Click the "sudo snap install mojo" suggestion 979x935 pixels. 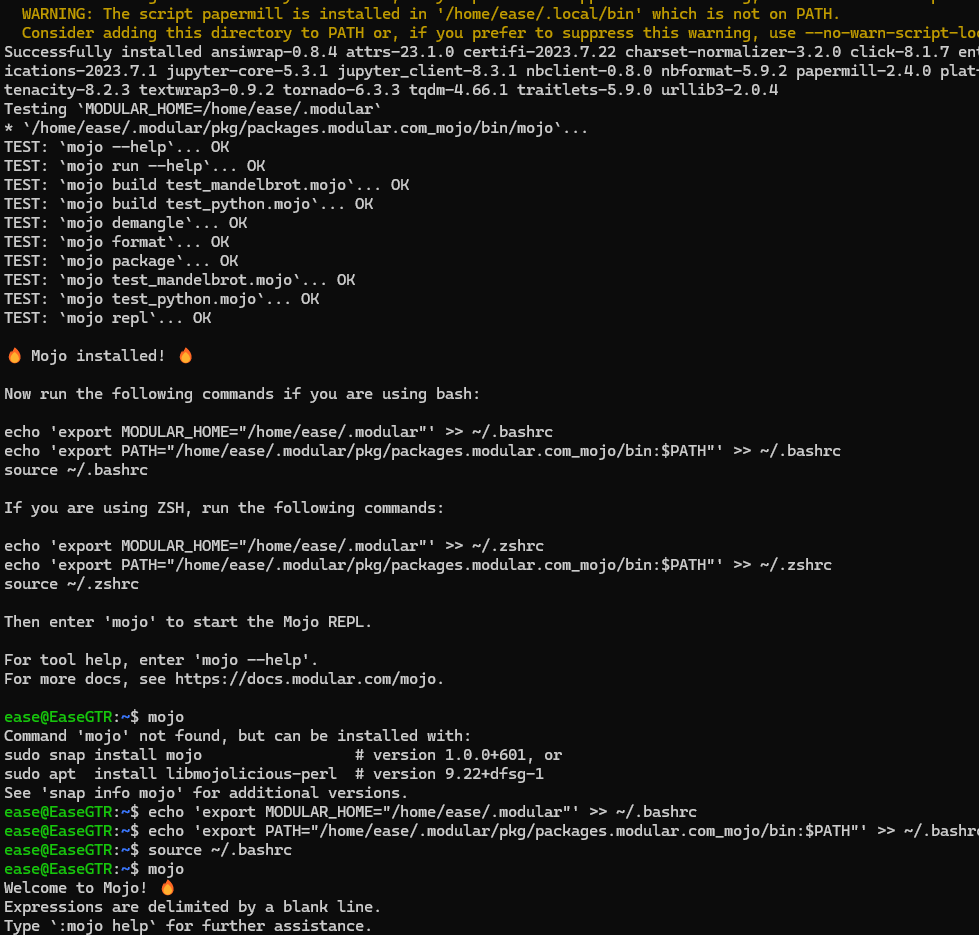click(x=103, y=755)
